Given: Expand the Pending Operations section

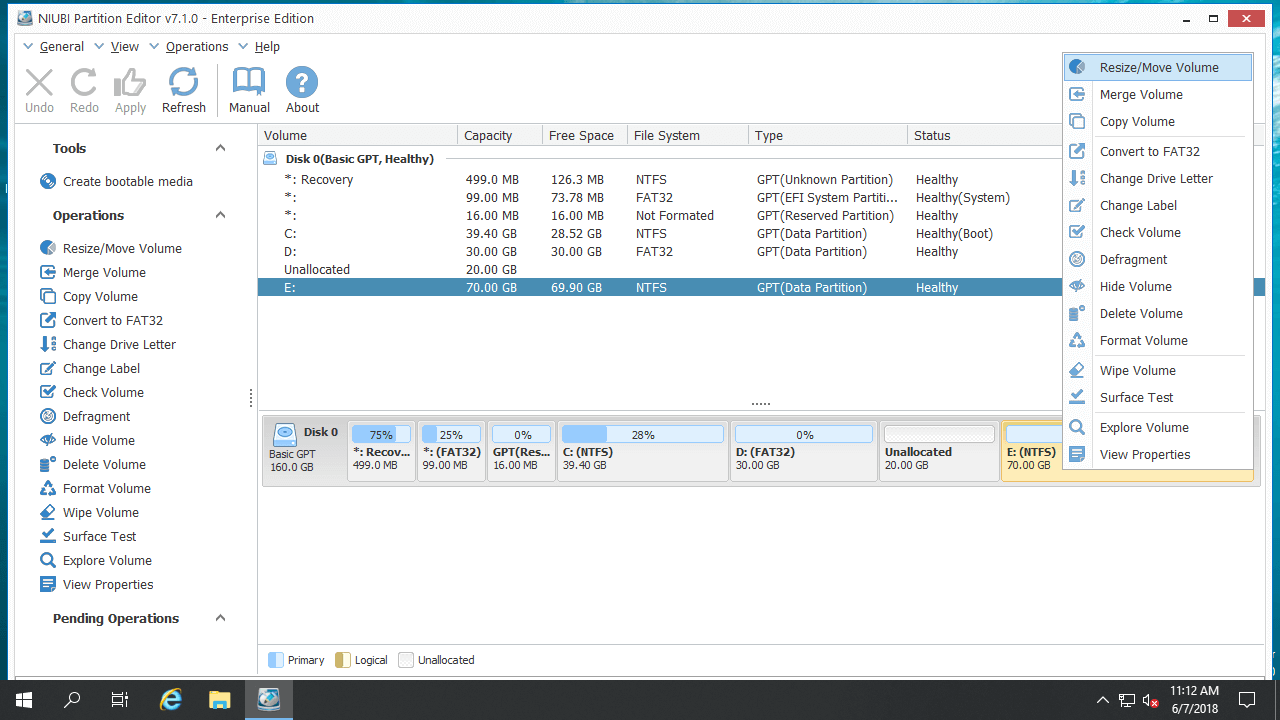Looking at the screenshot, I should 220,618.
